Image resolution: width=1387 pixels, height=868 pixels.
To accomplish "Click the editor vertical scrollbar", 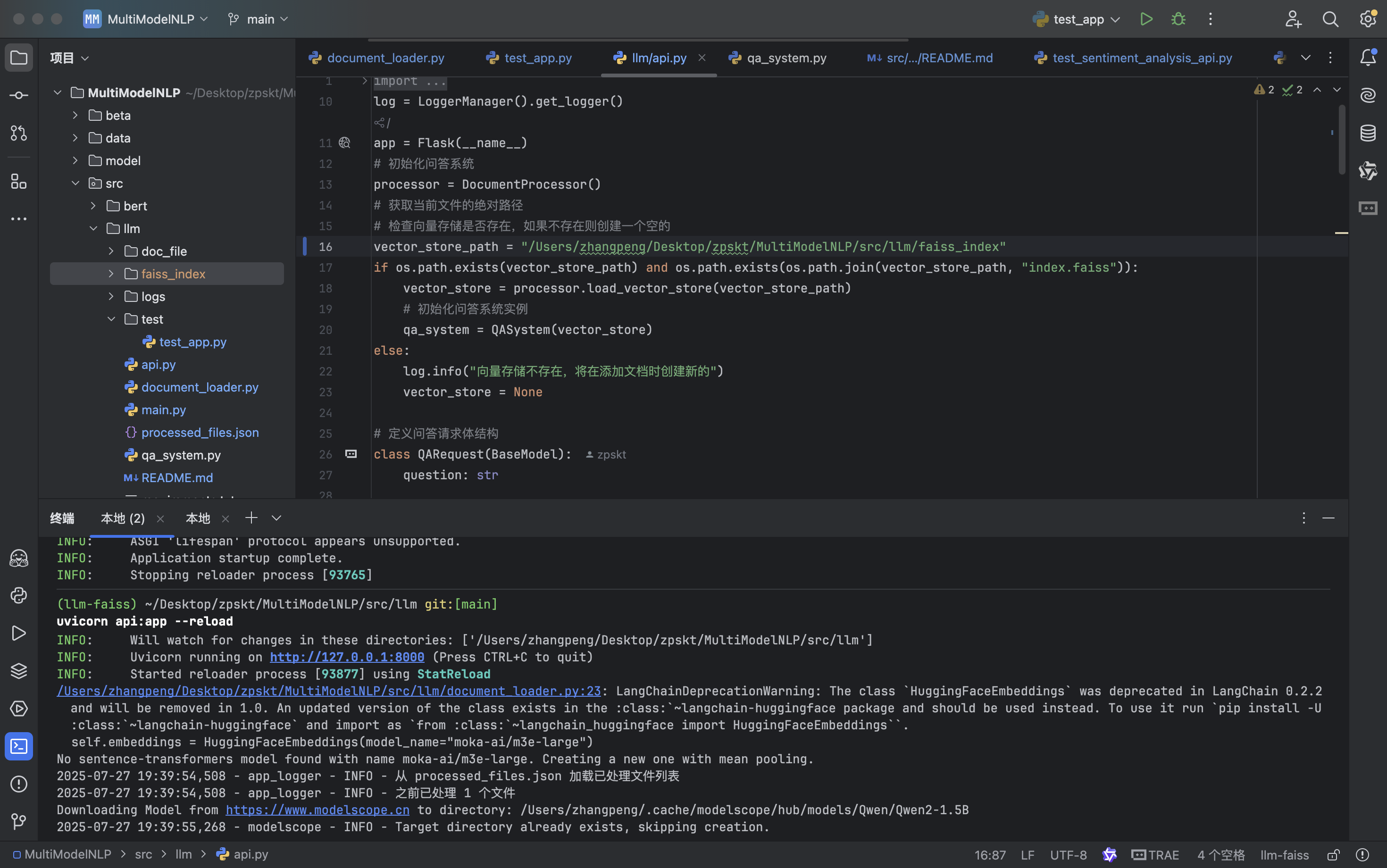I will 1342,140.
